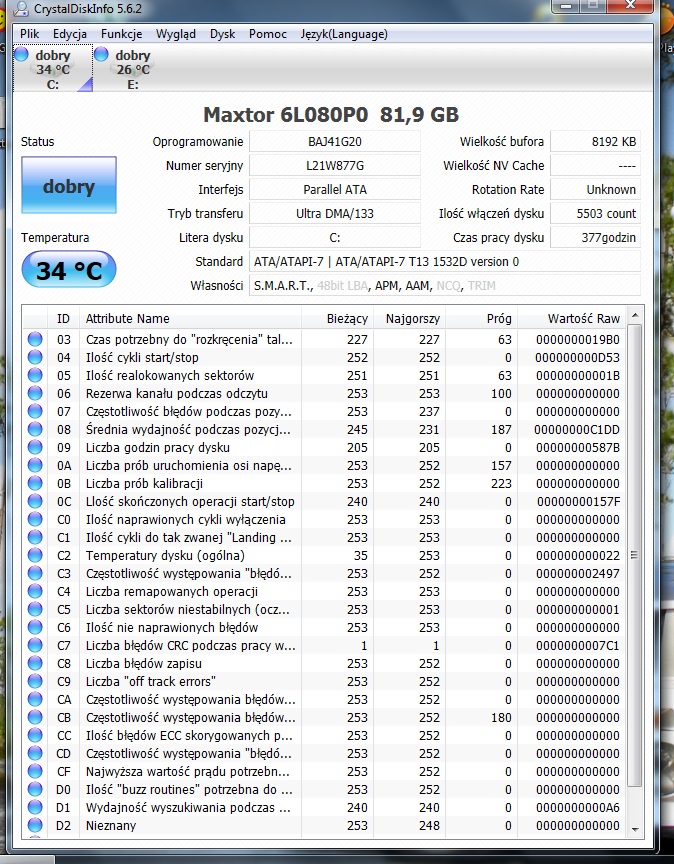Click the status orb of attribute CB

[35, 717]
